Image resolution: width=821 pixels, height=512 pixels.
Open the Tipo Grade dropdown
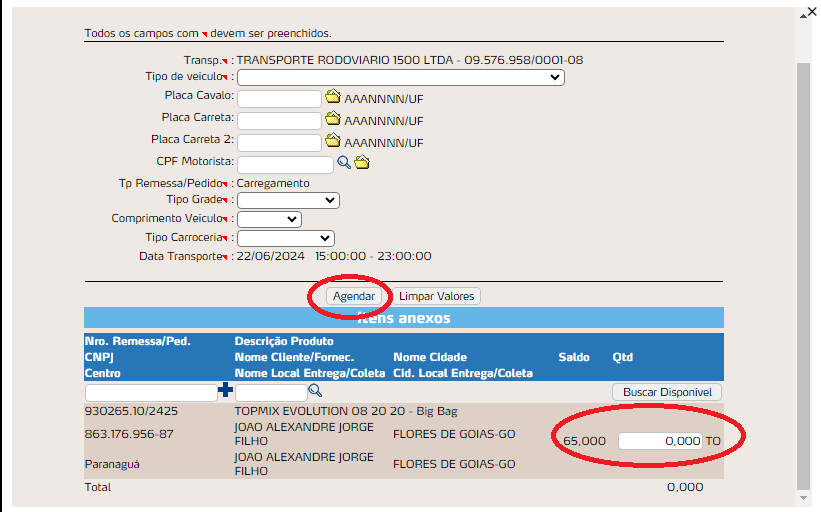[x=289, y=201]
